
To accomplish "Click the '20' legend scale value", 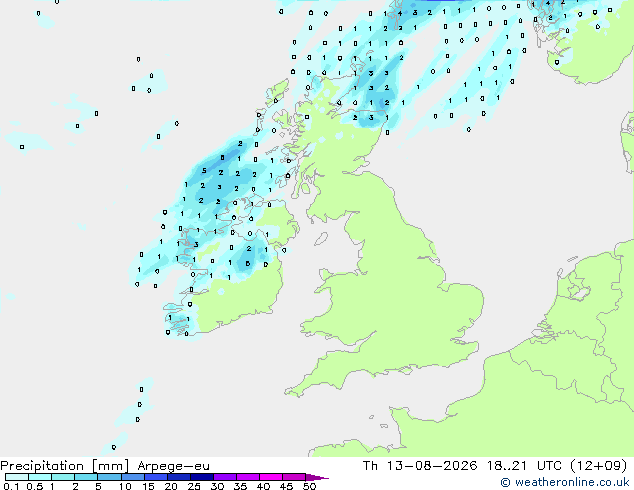I will click(171, 486).
